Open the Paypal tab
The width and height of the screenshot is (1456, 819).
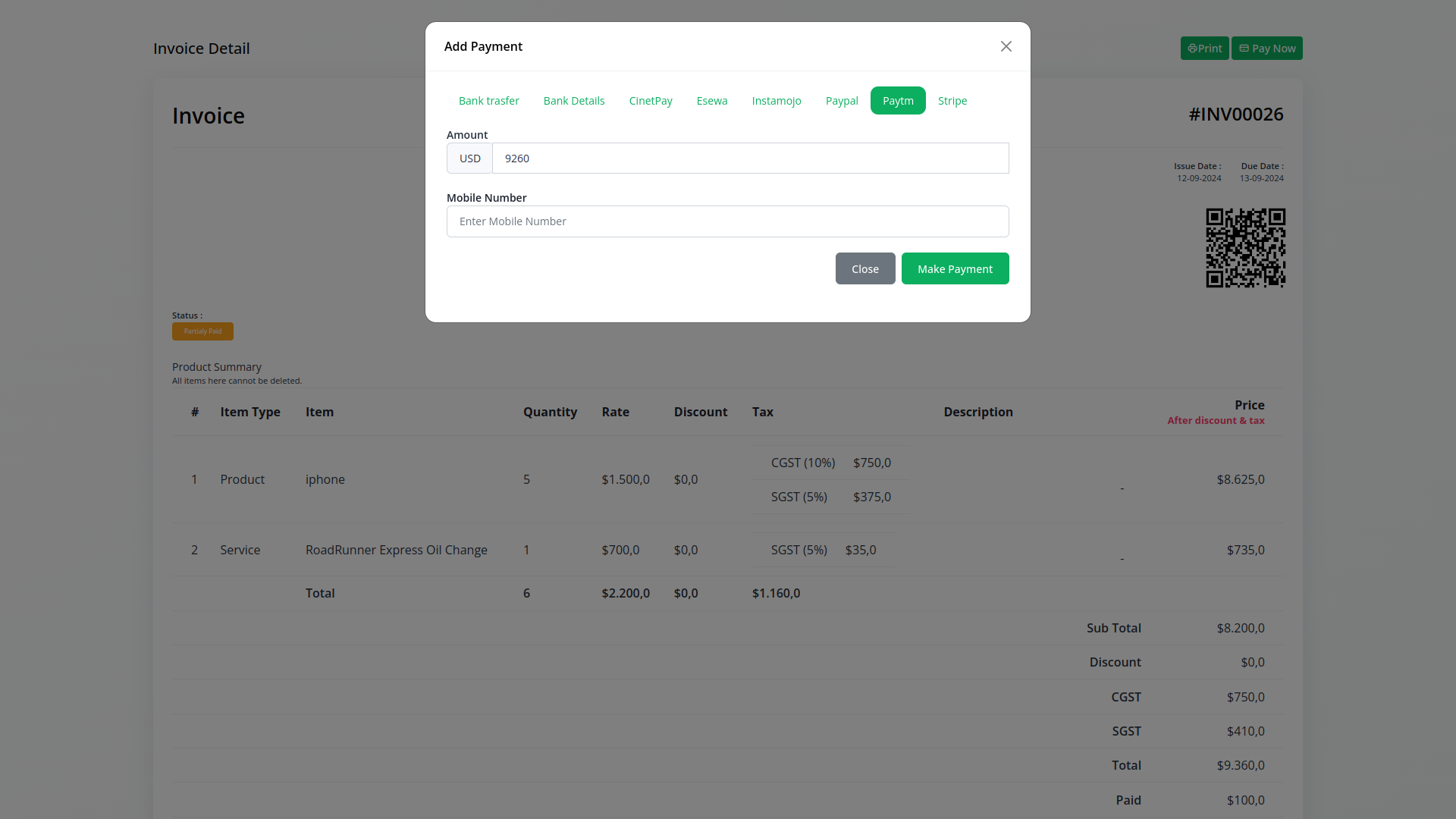tap(841, 101)
